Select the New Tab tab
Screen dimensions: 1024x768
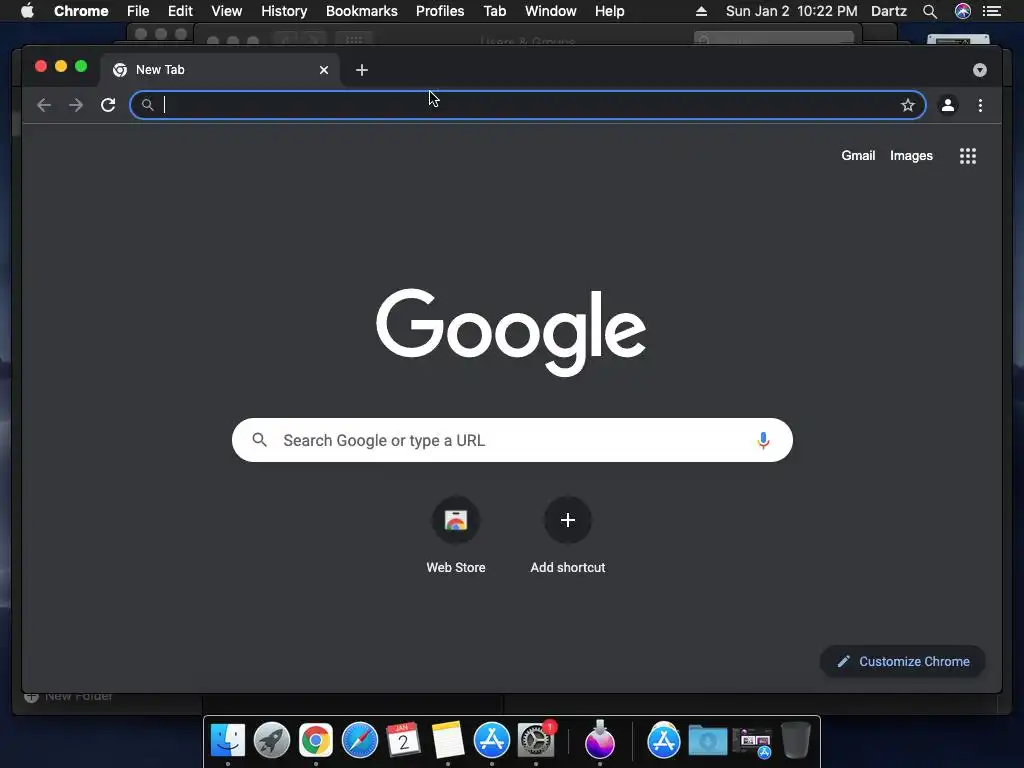(x=219, y=70)
